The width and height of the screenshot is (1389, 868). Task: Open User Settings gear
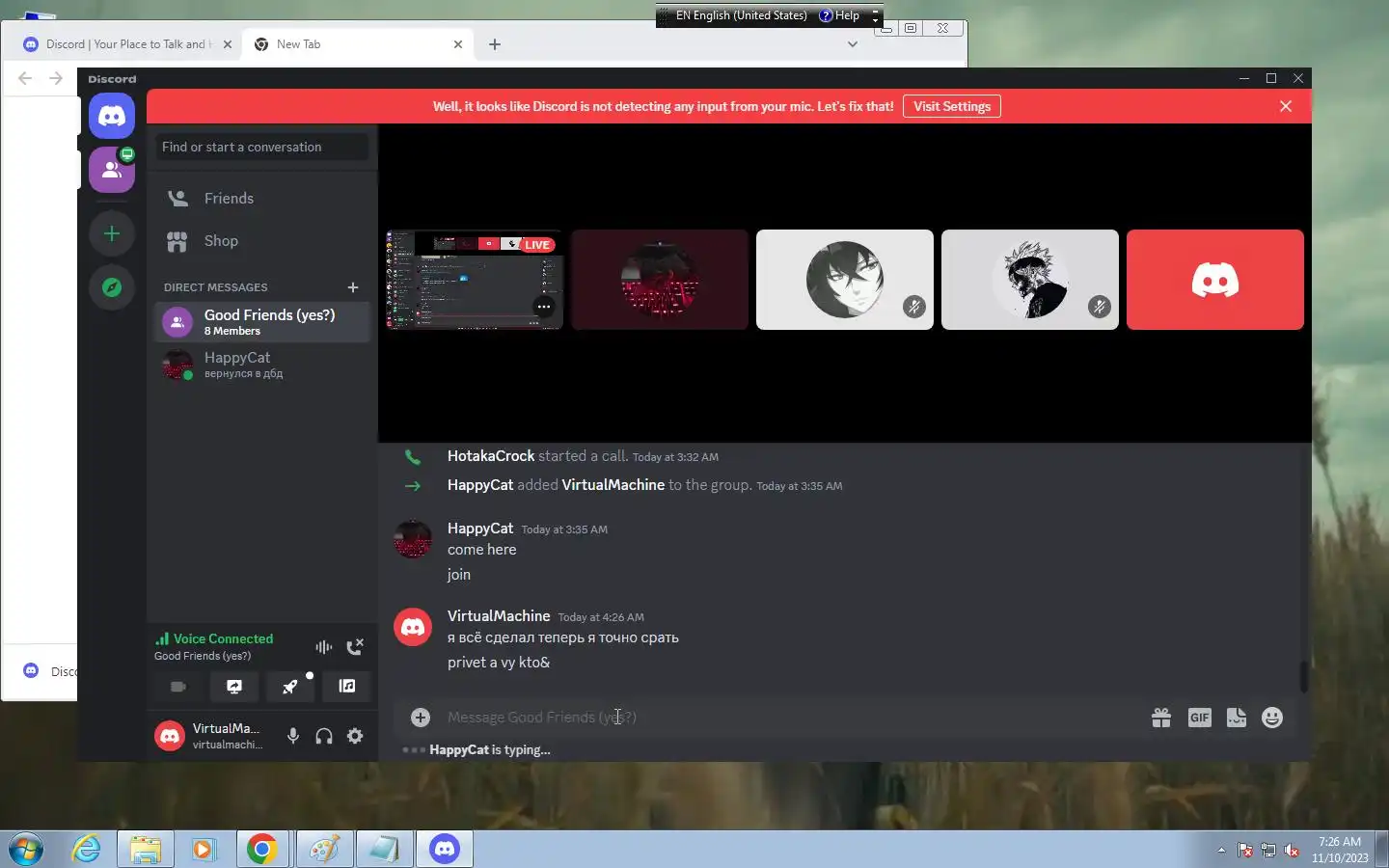pos(355,736)
